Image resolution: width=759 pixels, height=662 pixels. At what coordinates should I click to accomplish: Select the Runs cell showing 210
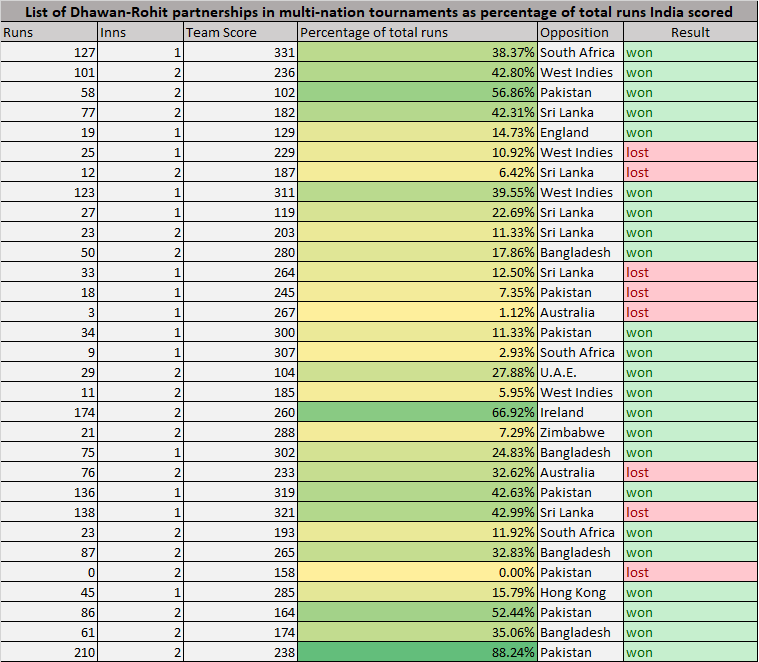point(49,652)
